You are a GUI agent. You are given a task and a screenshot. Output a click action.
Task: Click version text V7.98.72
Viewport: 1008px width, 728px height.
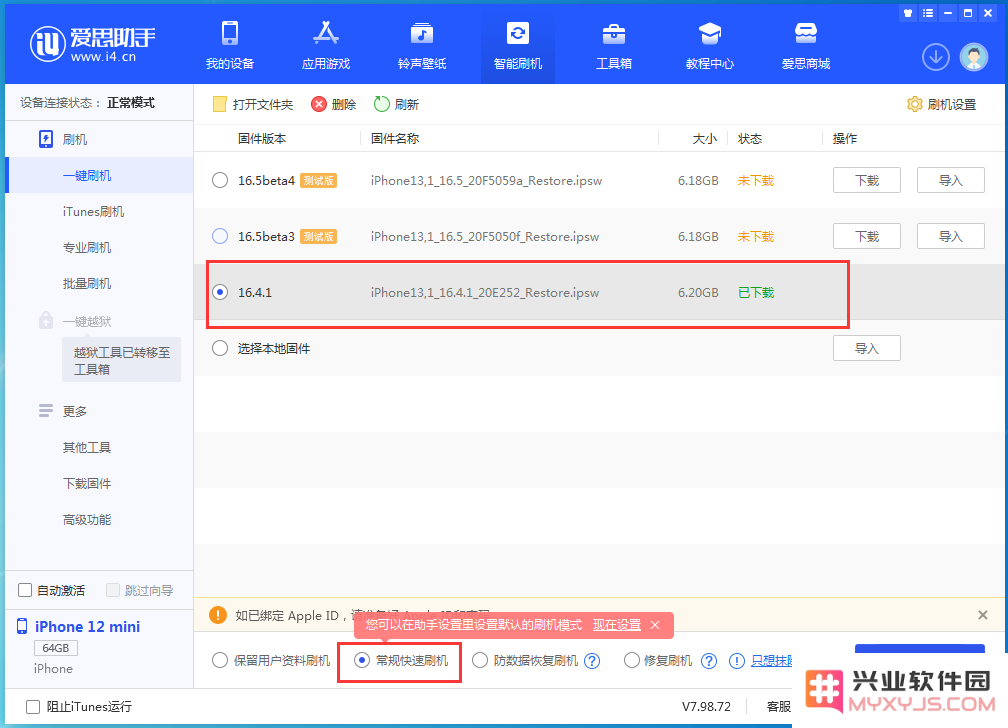coord(706,707)
